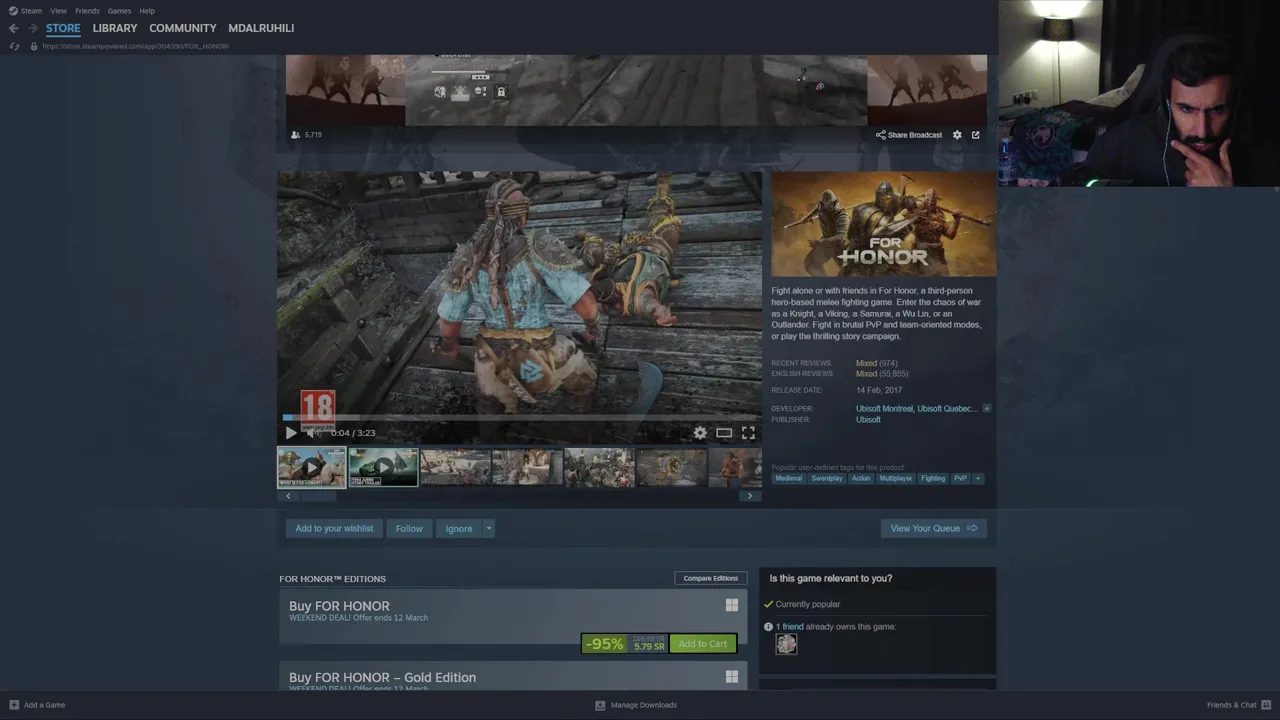Viewport: 1280px width, 720px height.
Task: Open the Ubisoft Montreal developer link
Action: [x=884, y=409]
